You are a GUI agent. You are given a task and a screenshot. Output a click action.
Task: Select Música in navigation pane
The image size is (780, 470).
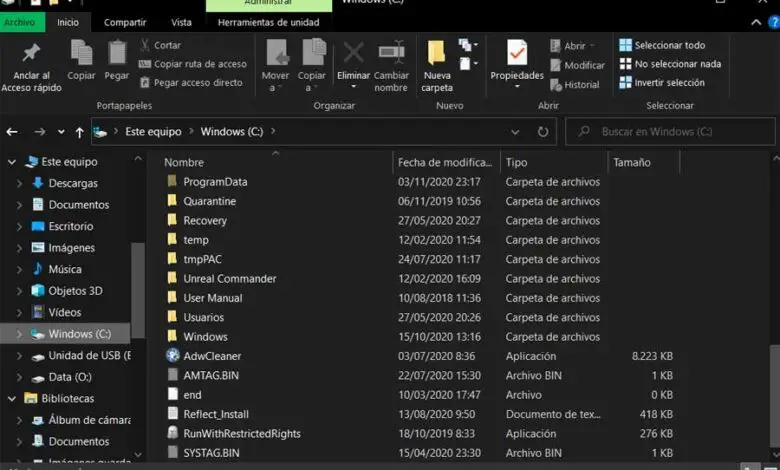click(x=65, y=270)
